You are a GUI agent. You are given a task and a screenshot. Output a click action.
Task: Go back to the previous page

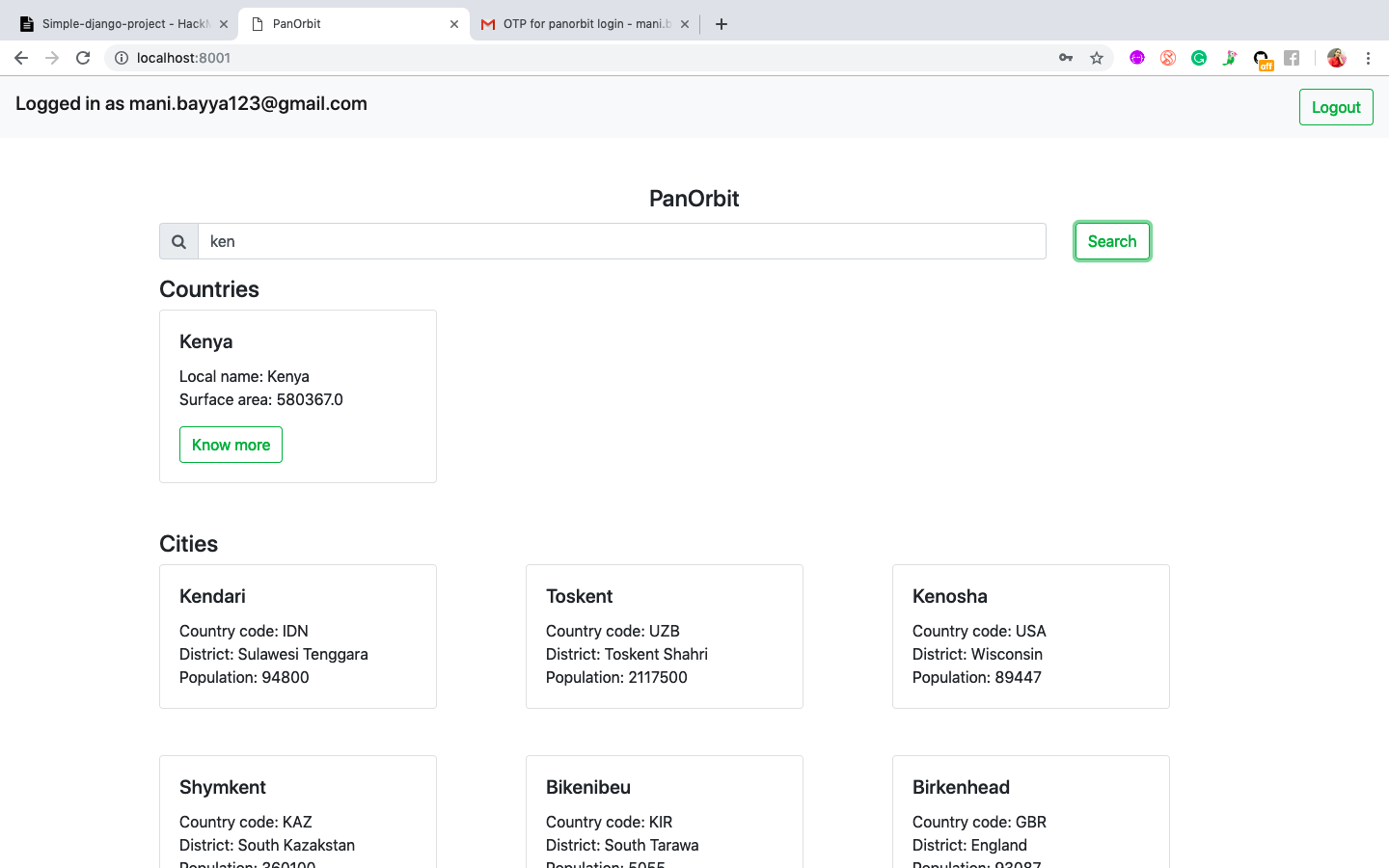21,58
